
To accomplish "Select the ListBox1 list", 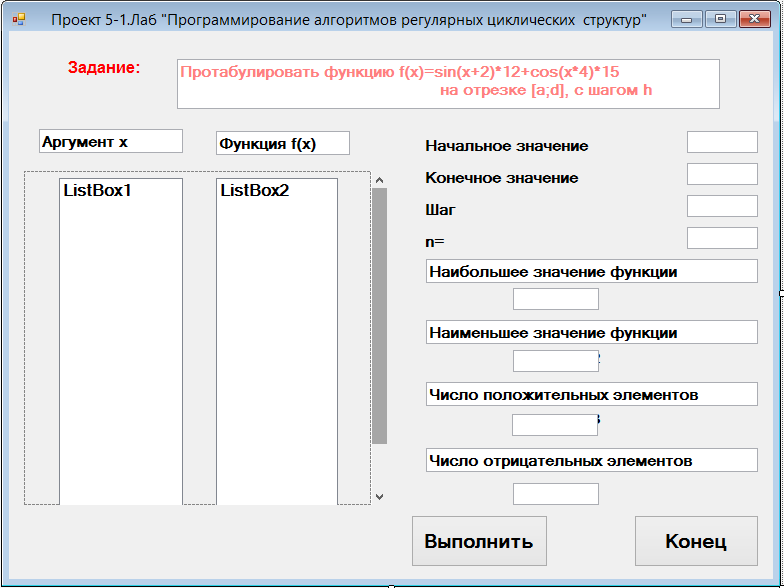I will click(121, 342).
